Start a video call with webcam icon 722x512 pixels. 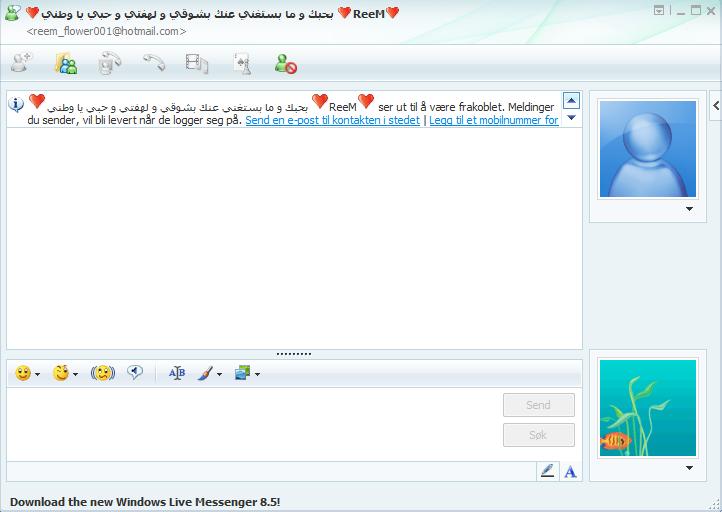[110, 63]
